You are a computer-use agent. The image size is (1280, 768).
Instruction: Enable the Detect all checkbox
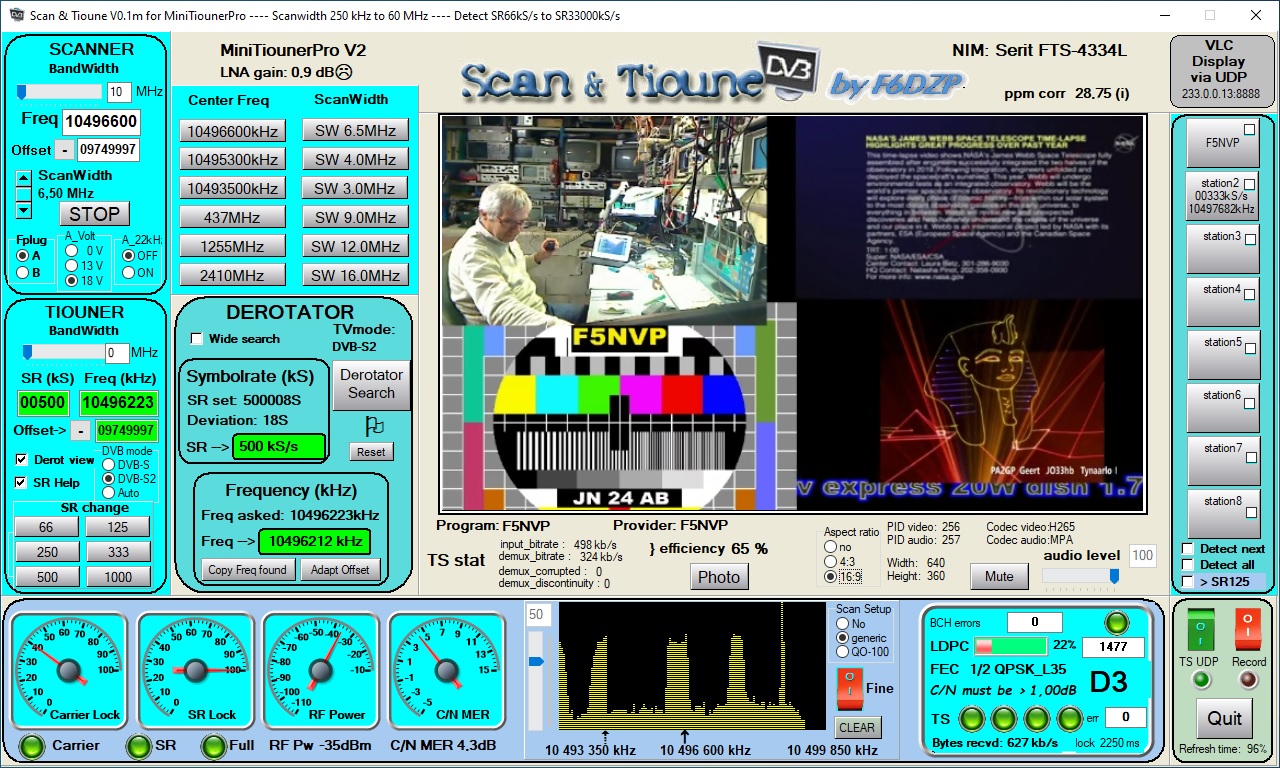(1188, 565)
